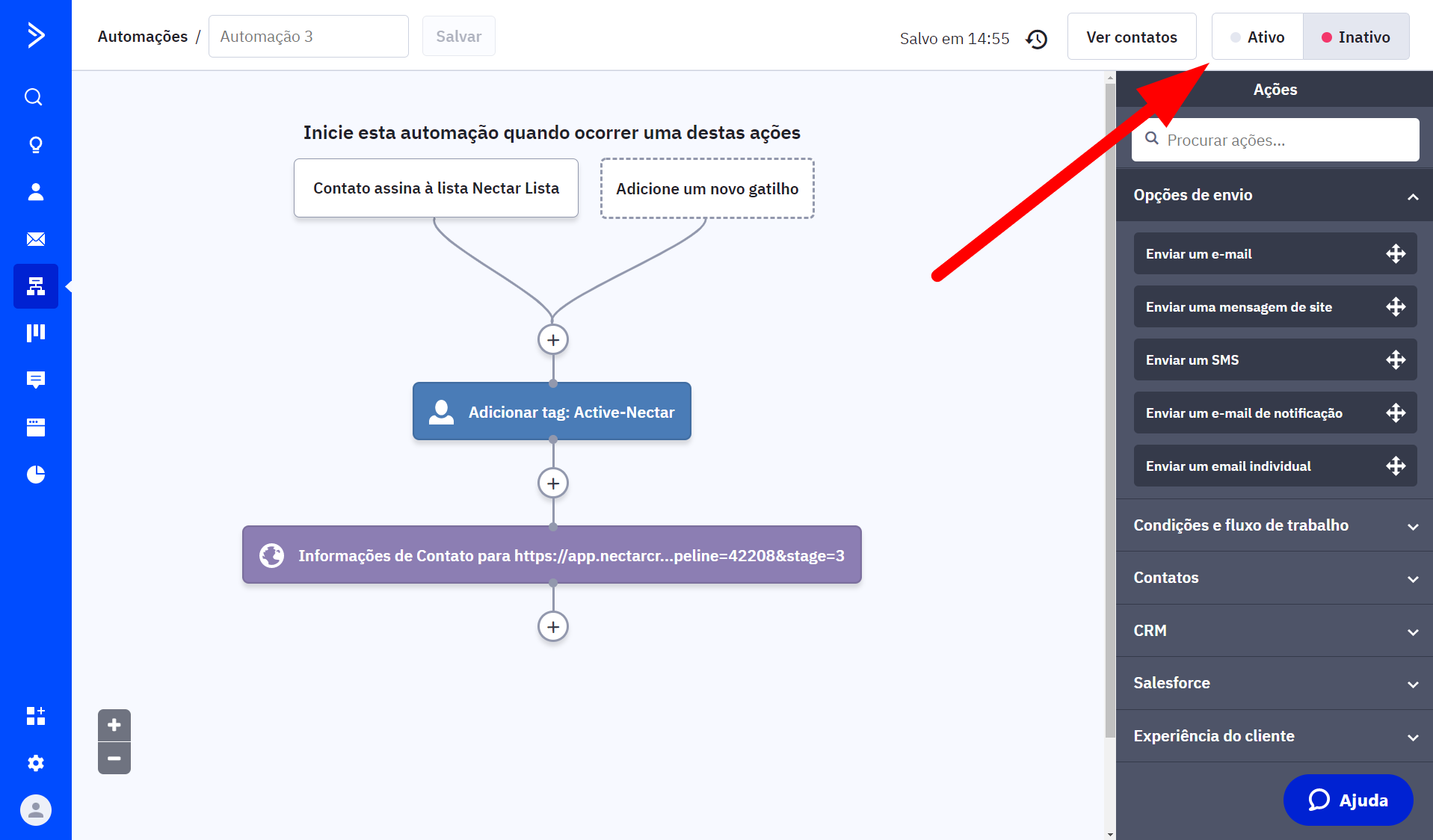Viewport: 1433px width, 840px height.
Task: Expand the Salesforce actions section
Action: 1274,683
